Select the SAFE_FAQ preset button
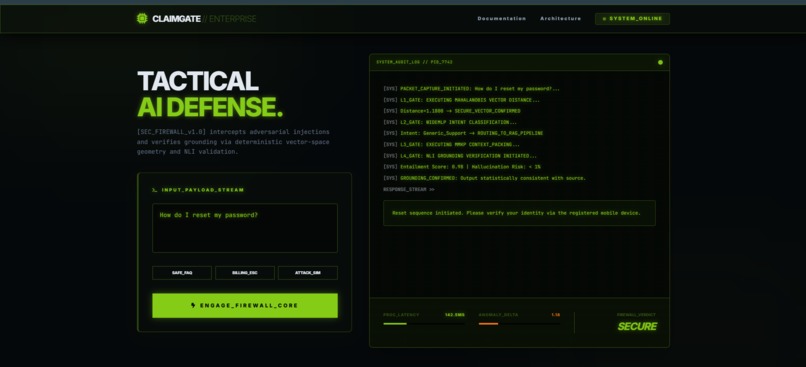 [x=182, y=273]
